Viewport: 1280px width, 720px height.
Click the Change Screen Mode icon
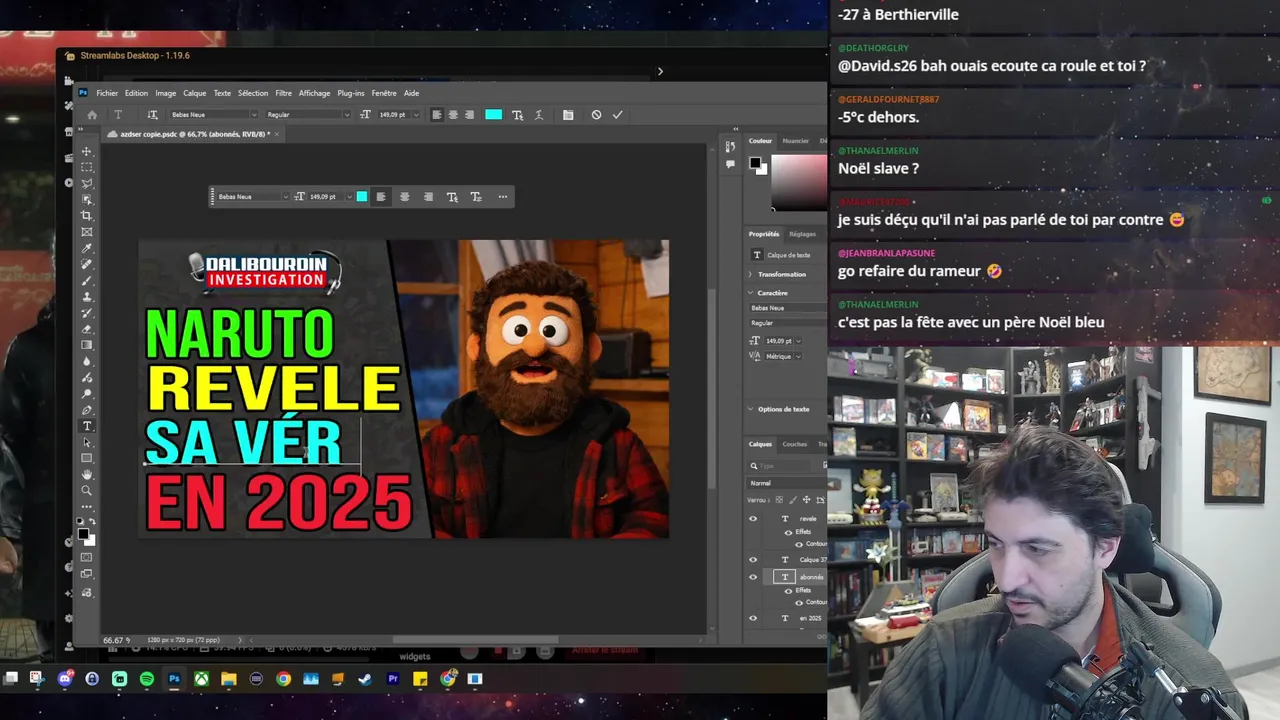click(87, 573)
